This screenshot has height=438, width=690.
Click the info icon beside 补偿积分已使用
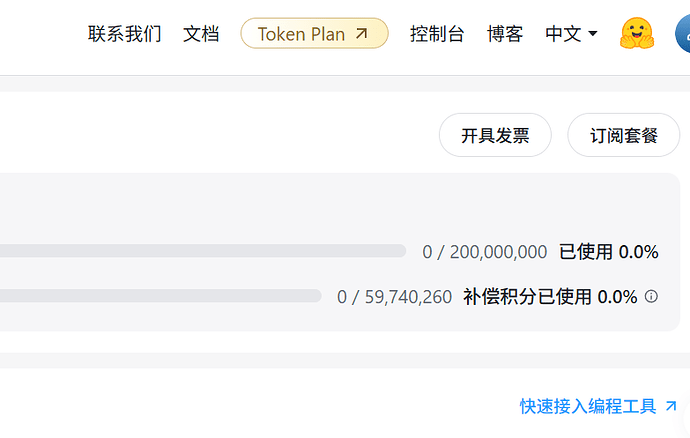(x=651, y=297)
